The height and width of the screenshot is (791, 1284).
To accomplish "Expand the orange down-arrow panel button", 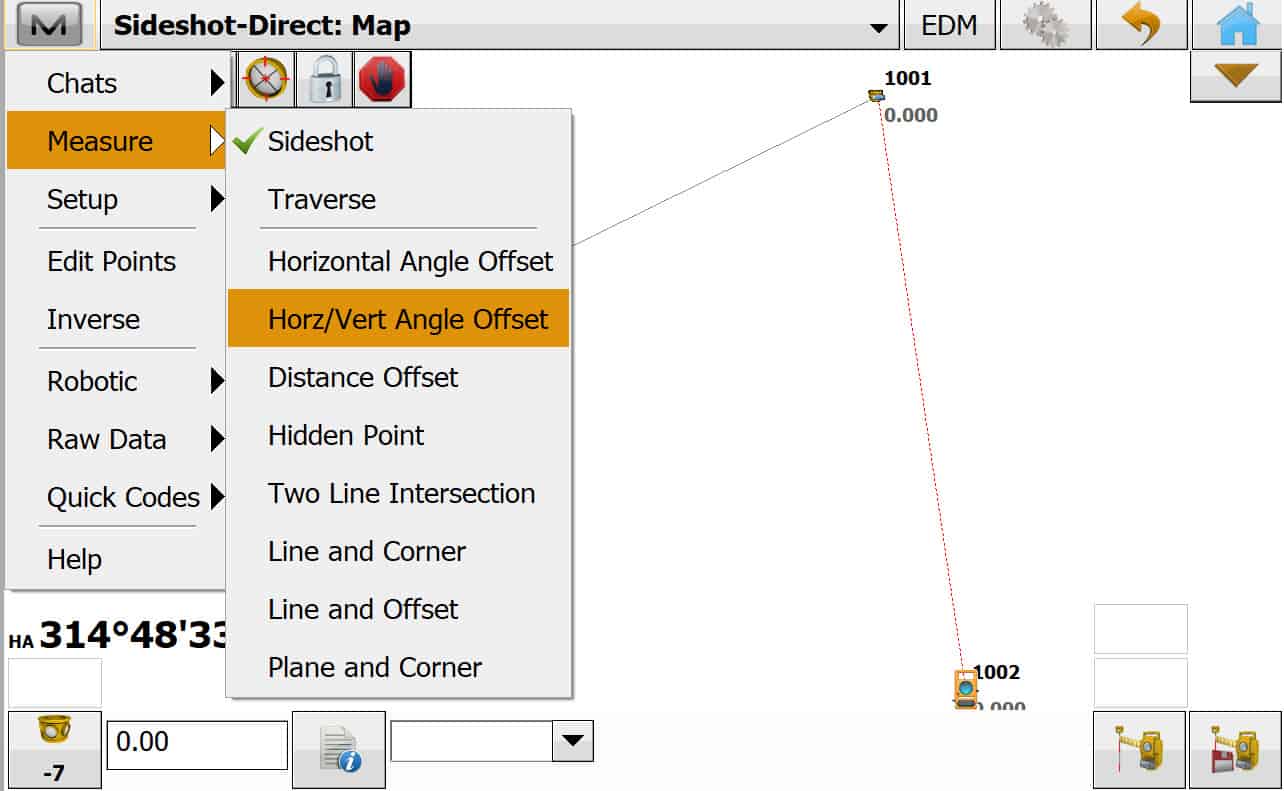I will [x=1236, y=76].
